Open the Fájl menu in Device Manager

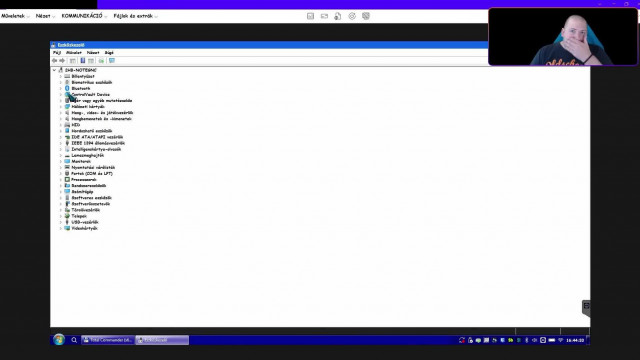point(57,53)
